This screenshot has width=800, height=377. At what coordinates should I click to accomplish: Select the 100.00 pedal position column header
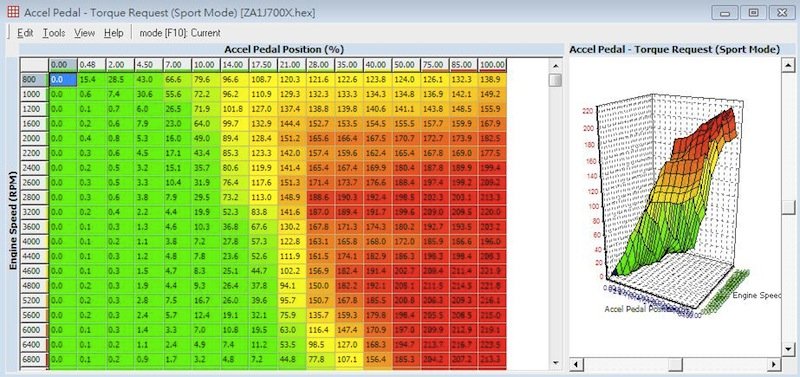click(x=492, y=65)
